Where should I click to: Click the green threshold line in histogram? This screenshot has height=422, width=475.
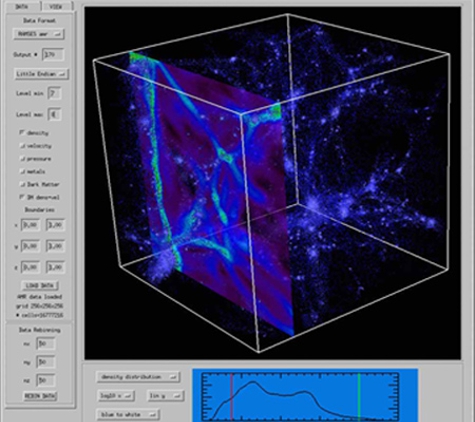[x=359, y=397]
